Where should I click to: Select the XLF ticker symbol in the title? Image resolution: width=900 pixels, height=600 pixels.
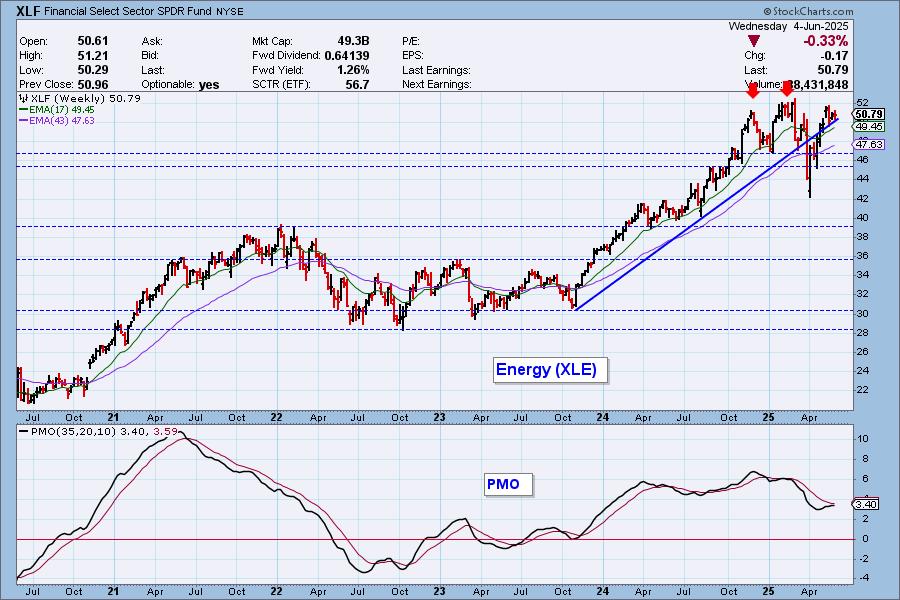click(x=28, y=11)
